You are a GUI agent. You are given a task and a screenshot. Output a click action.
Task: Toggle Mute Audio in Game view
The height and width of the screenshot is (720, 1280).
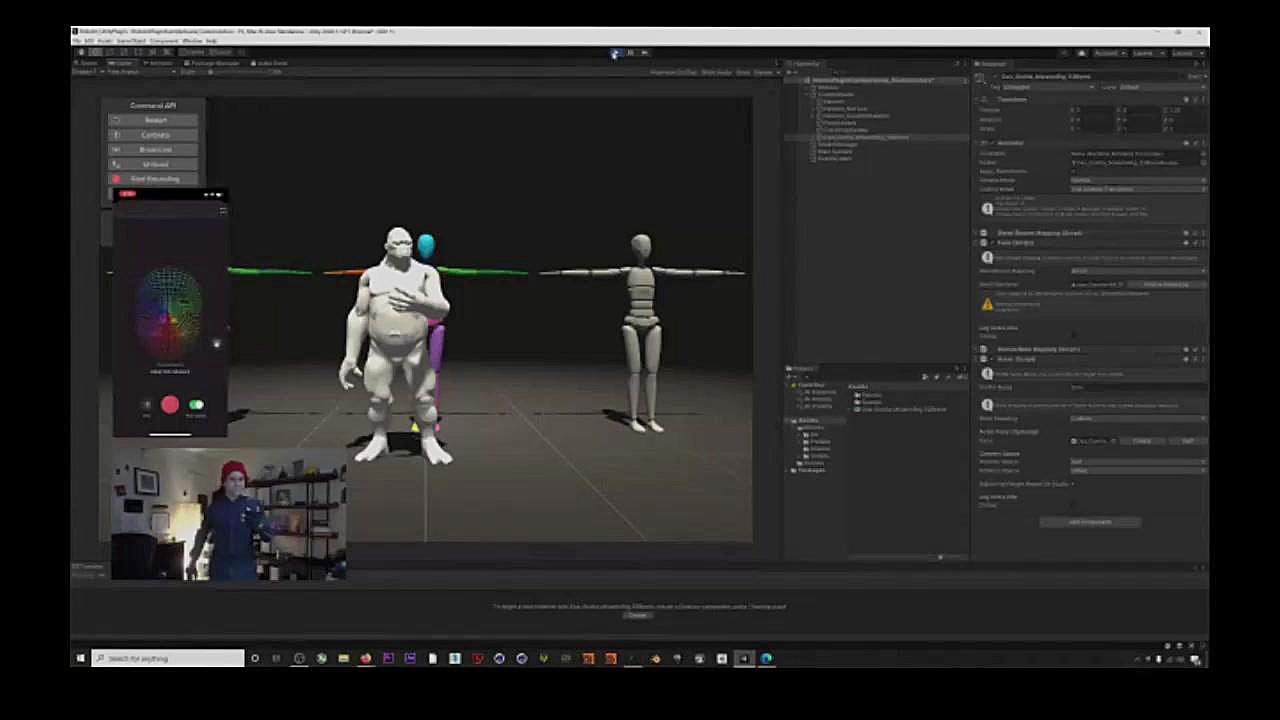pyautogui.click(x=716, y=72)
